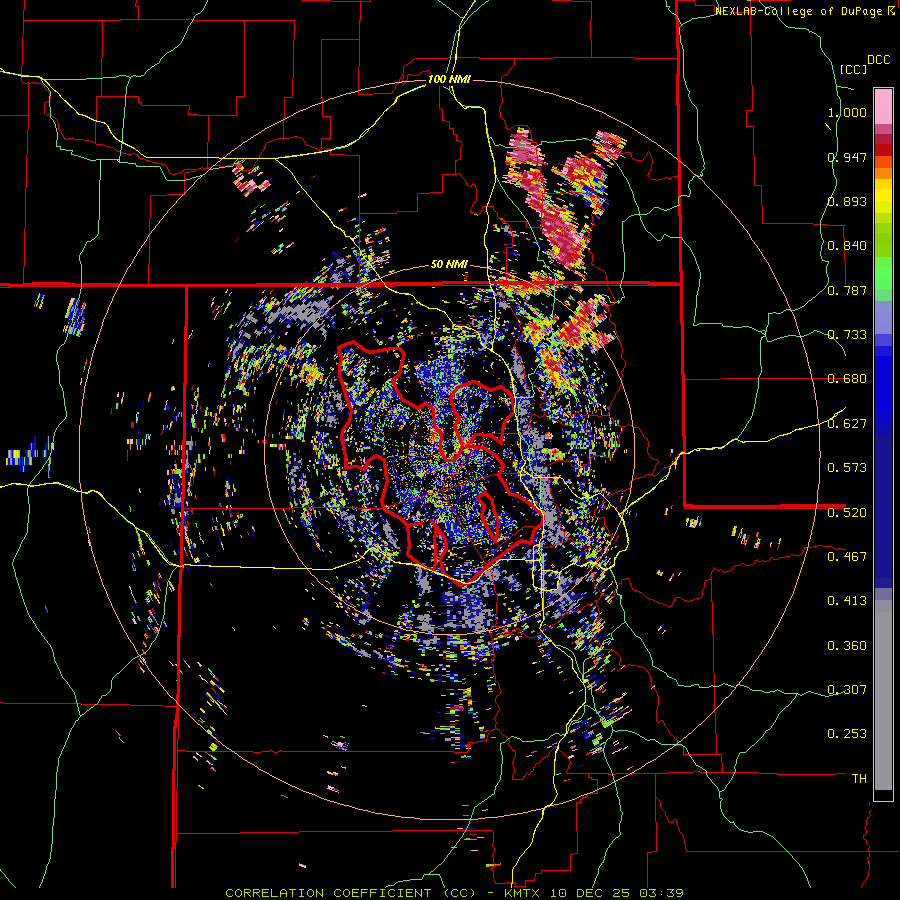
Task: Click the 100 NMI range ring label
Action: (x=449, y=79)
